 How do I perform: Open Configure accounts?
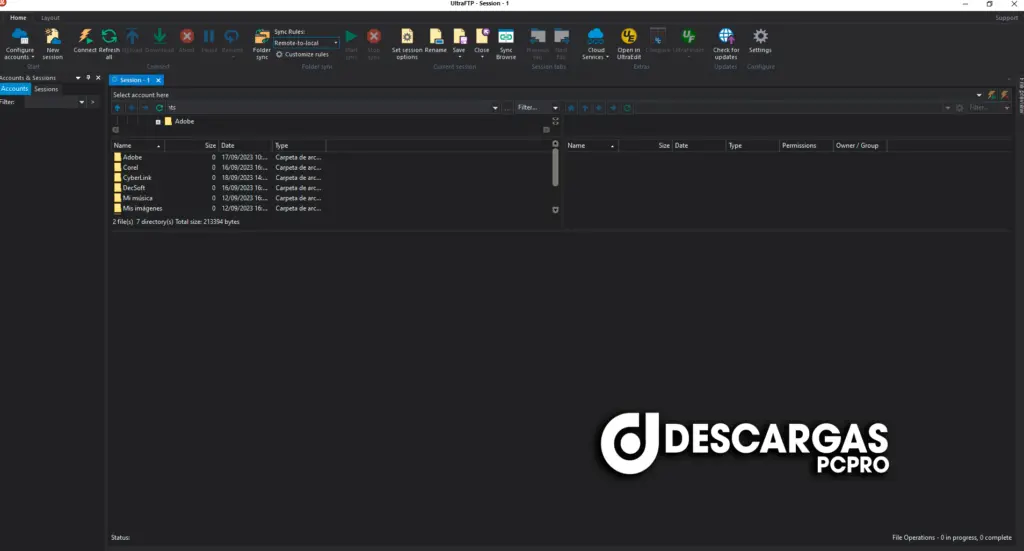tap(20, 44)
